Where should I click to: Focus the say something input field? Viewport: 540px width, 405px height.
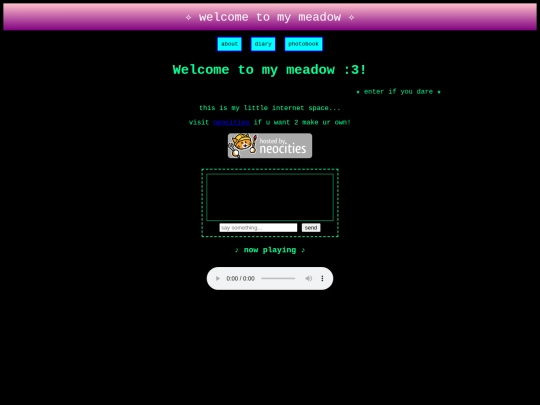[x=258, y=228]
